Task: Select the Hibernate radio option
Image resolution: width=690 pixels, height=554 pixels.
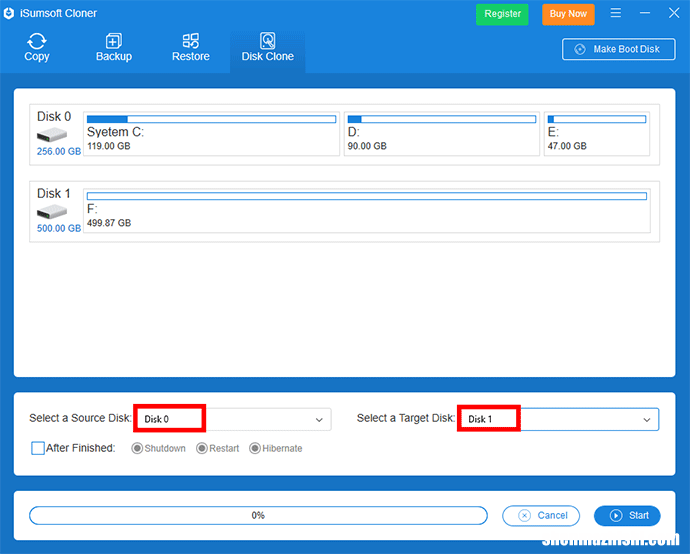Action: coord(275,448)
